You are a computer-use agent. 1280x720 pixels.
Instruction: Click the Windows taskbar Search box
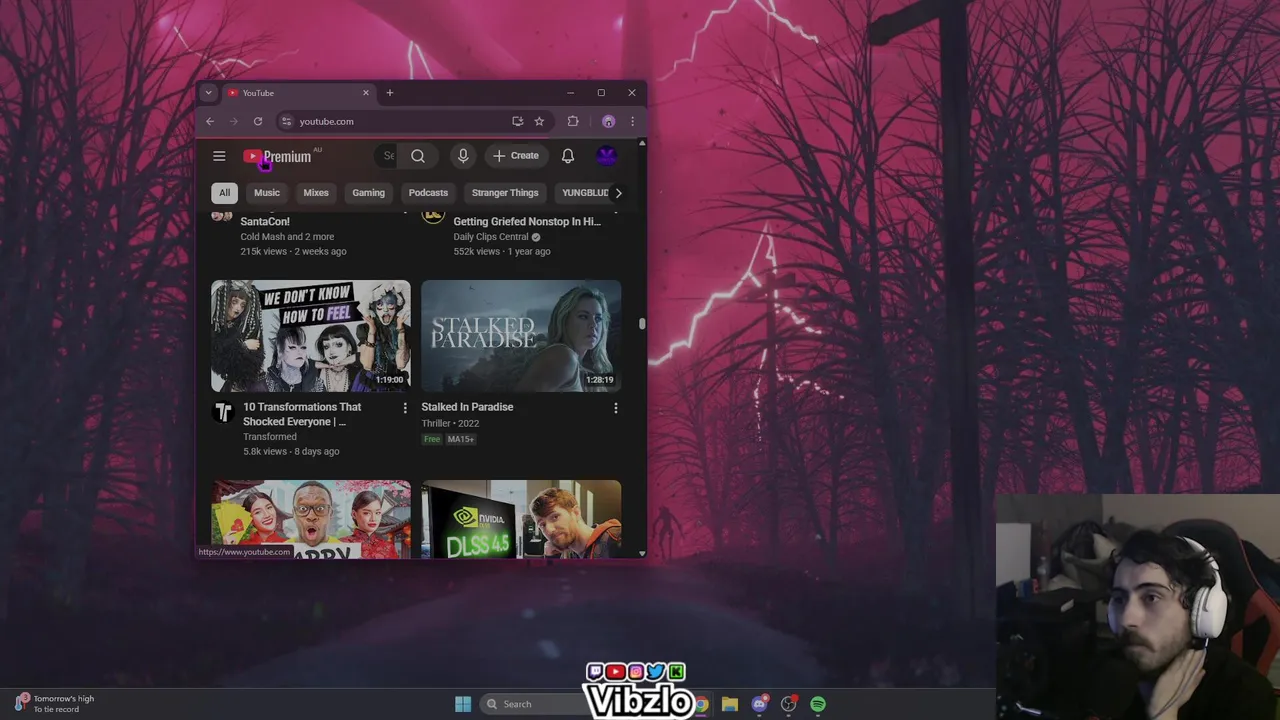[530, 704]
